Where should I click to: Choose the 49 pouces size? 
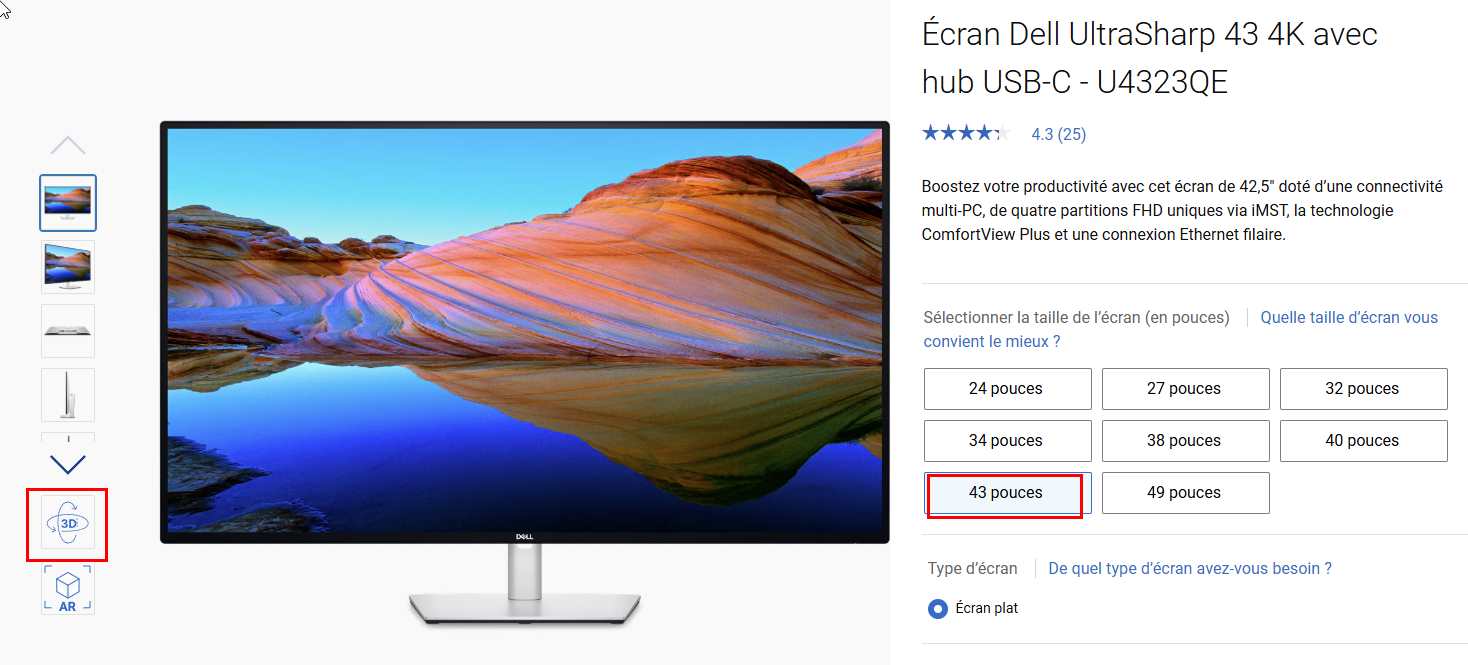pyautogui.click(x=1185, y=493)
